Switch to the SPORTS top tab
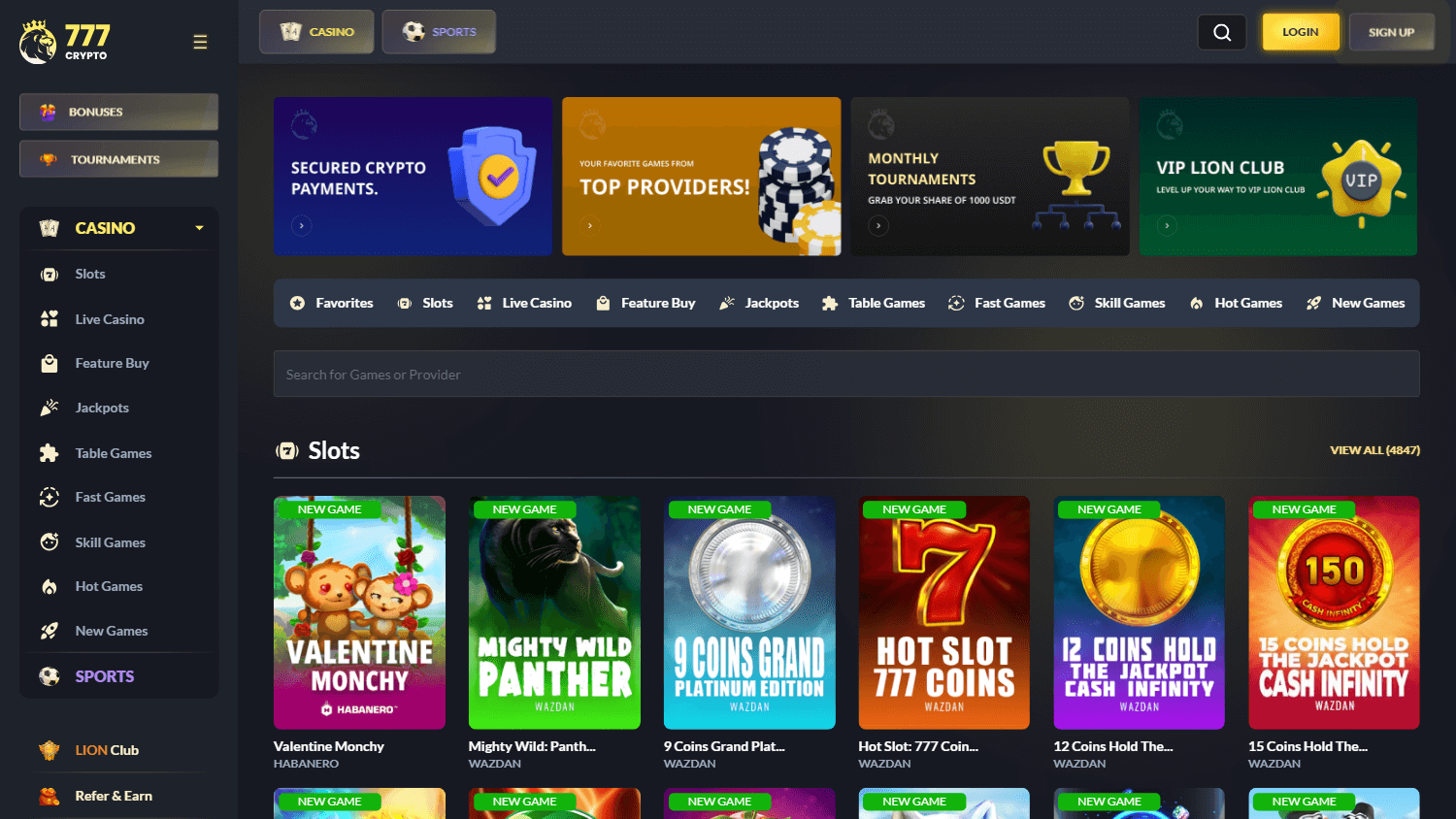Screen dimensions: 1456x819 pos(439,32)
